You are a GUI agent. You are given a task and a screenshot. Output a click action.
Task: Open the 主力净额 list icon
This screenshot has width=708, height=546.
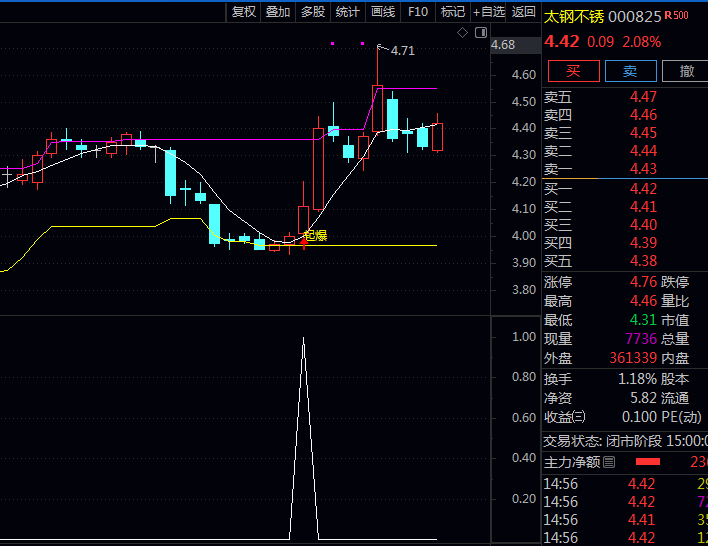(609, 462)
